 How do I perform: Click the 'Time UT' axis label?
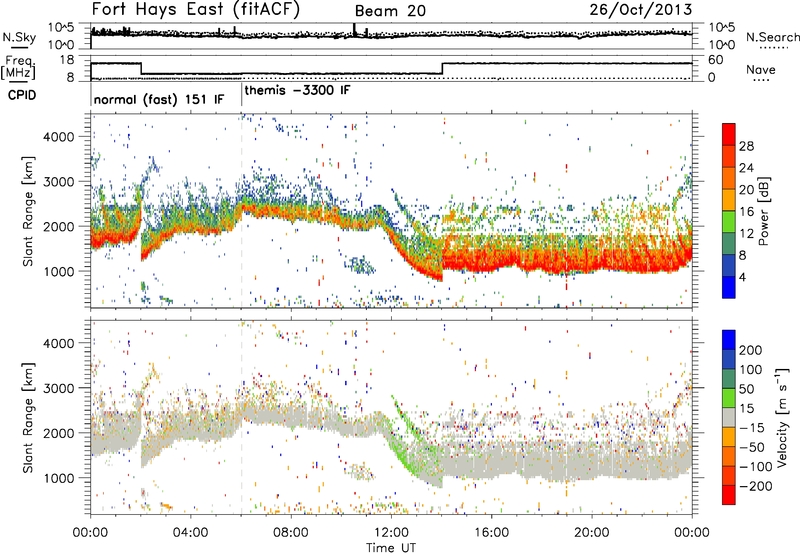coord(391,547)
